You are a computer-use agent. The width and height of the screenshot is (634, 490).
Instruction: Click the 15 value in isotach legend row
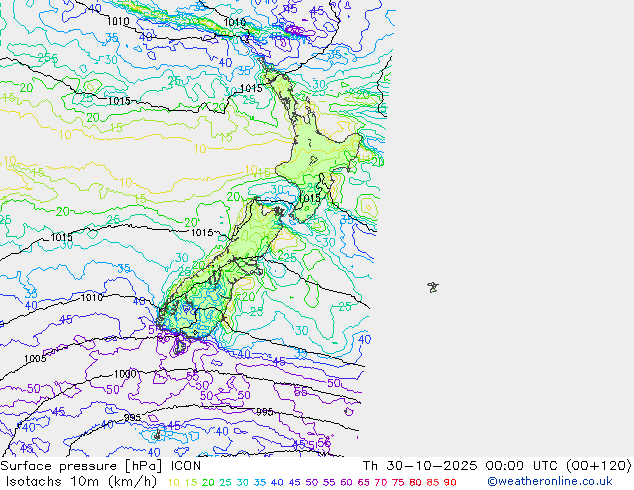point(191,482)
